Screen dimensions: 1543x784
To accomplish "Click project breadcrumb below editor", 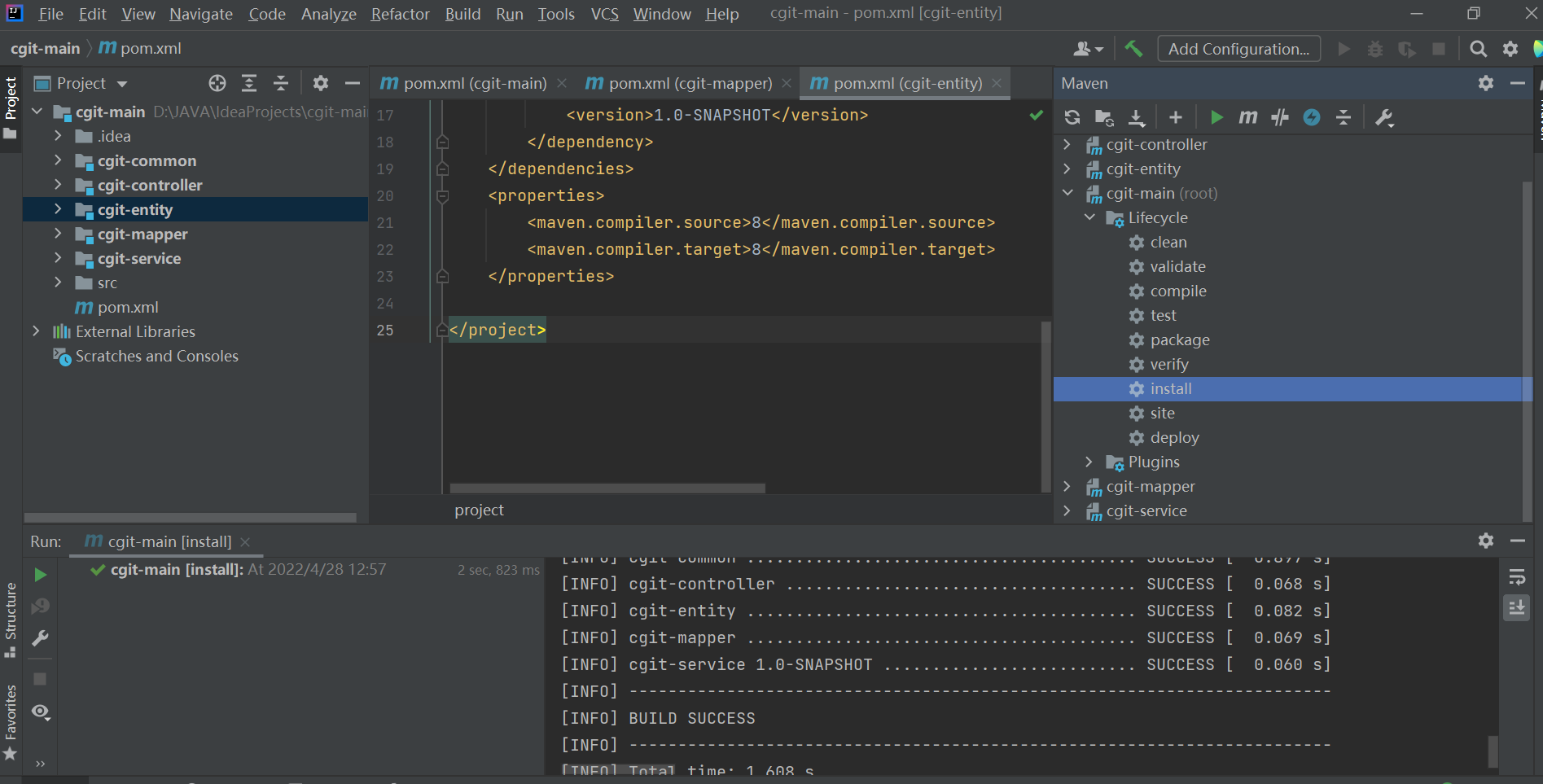I will click(x=479, y=510).
